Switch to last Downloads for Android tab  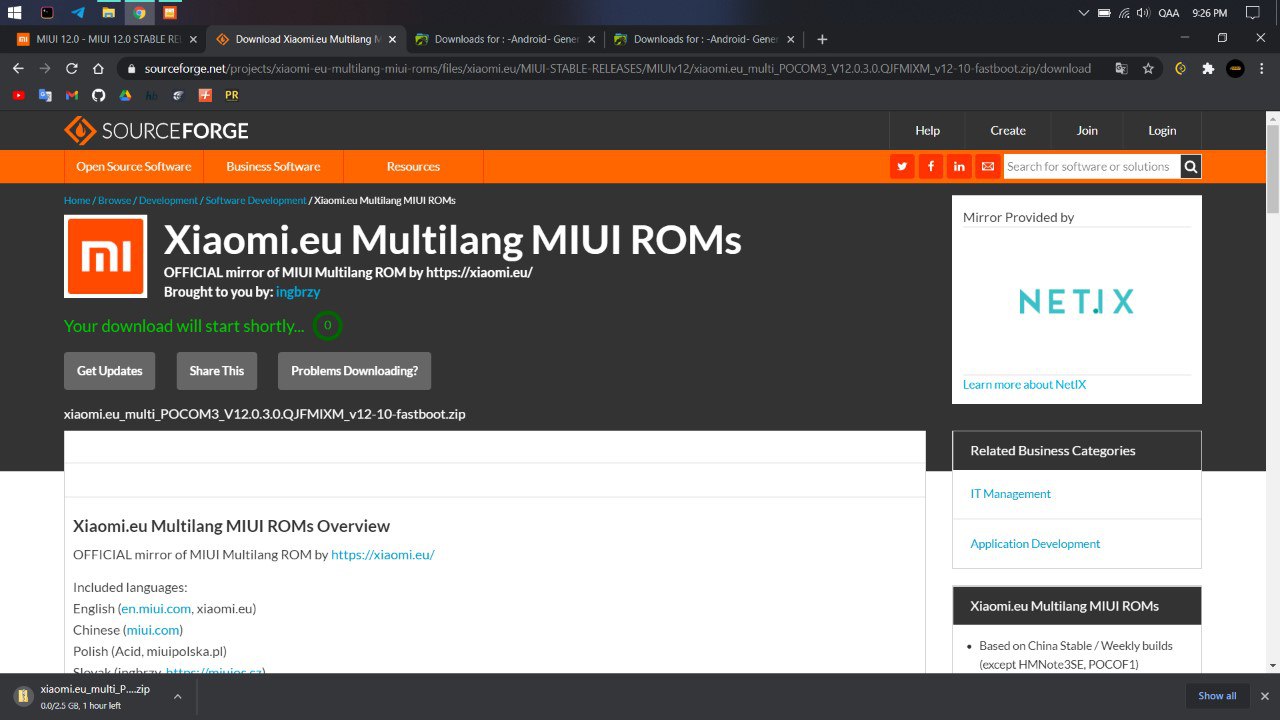[x=704, y=39]
